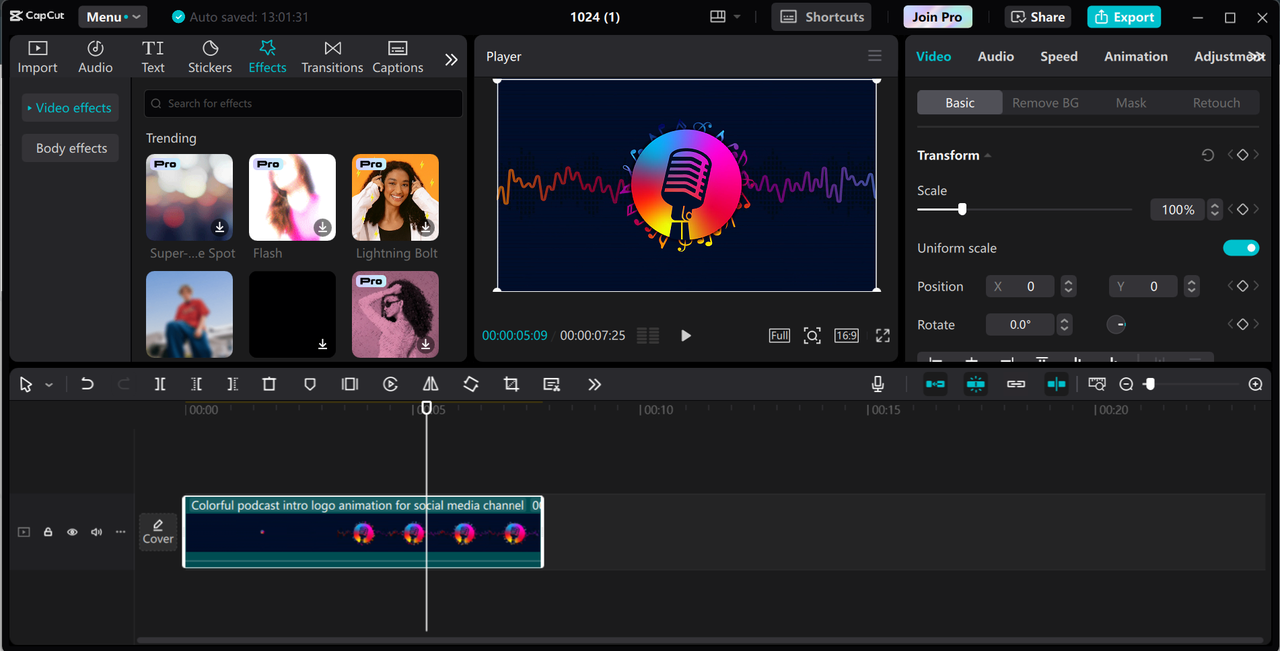Enter fullscreen player view

[882, 336]
